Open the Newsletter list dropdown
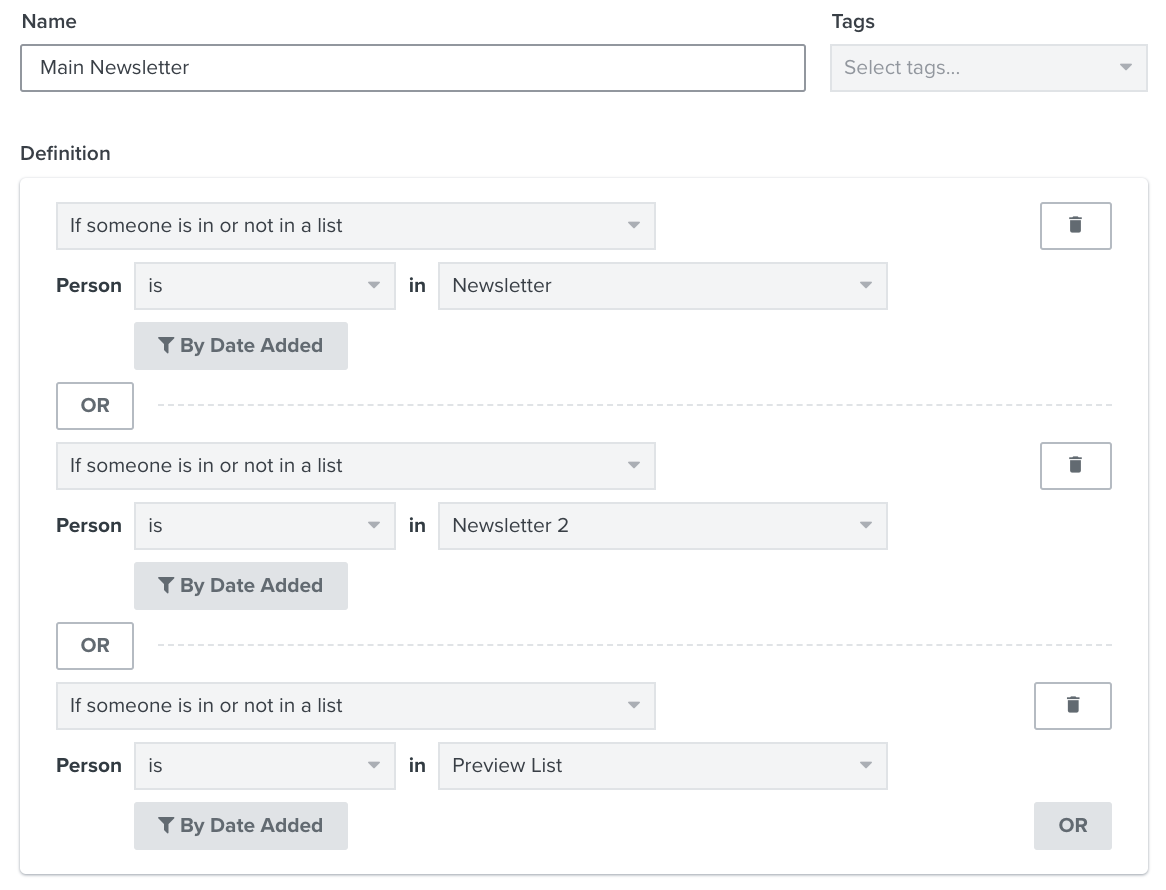The image size is (1166, 890). click(663, 286)
